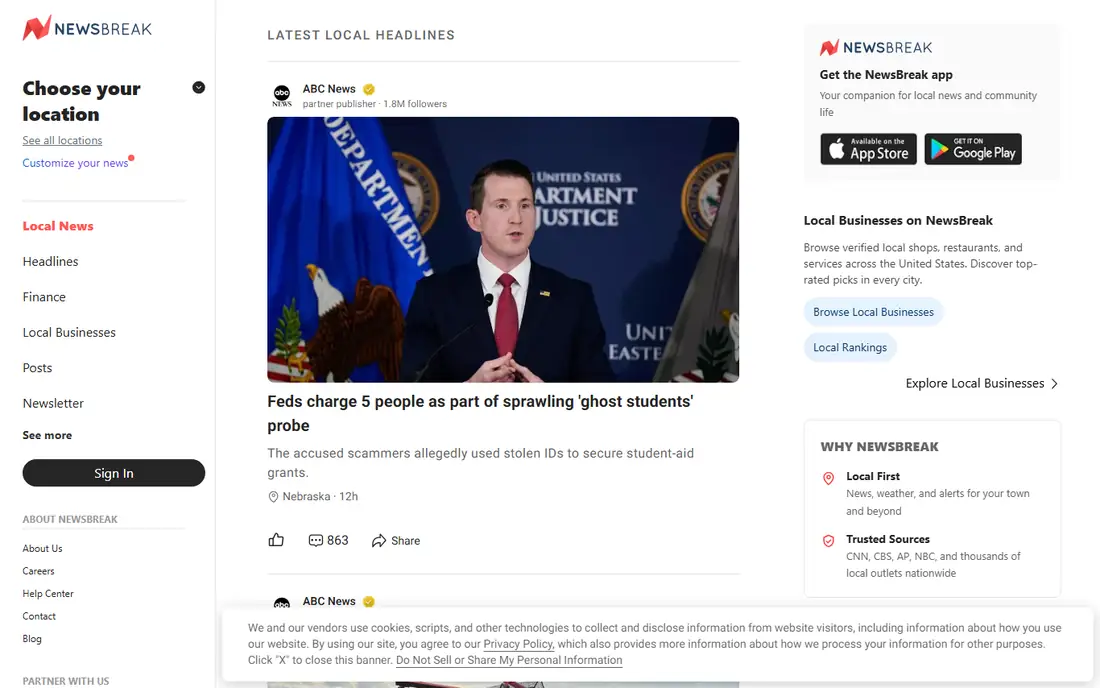Click the Trusted Sources shield icon
Viewport: 1100px width, 688px height.
click(829, 541)
